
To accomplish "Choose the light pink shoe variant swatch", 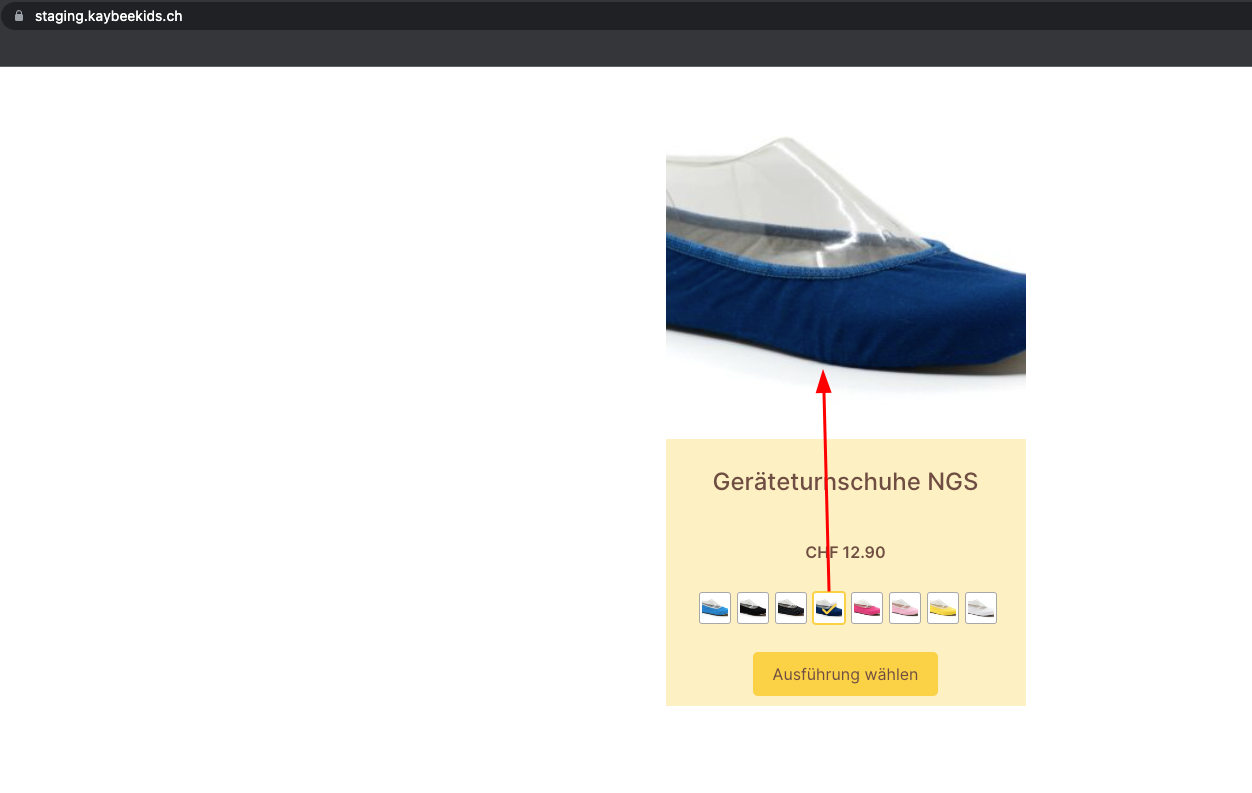I will tap(905, 608).
